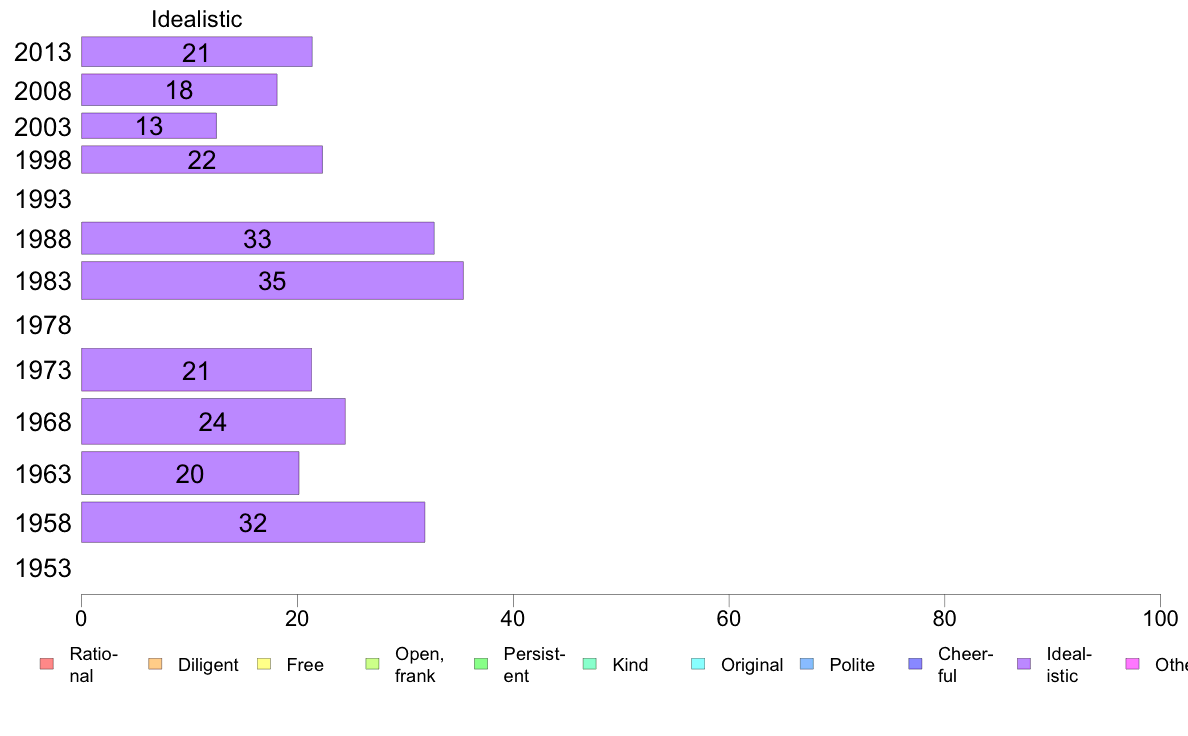Click the 1993 year axis label
The height and width of the screenshot is (736, 1188).
coord(43,199)
